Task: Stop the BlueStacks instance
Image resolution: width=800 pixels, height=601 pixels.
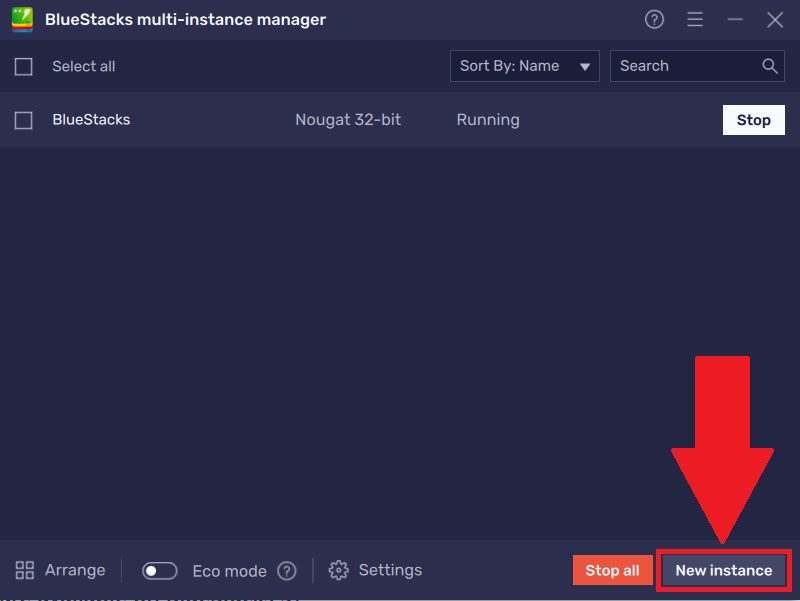Action: 754,120
